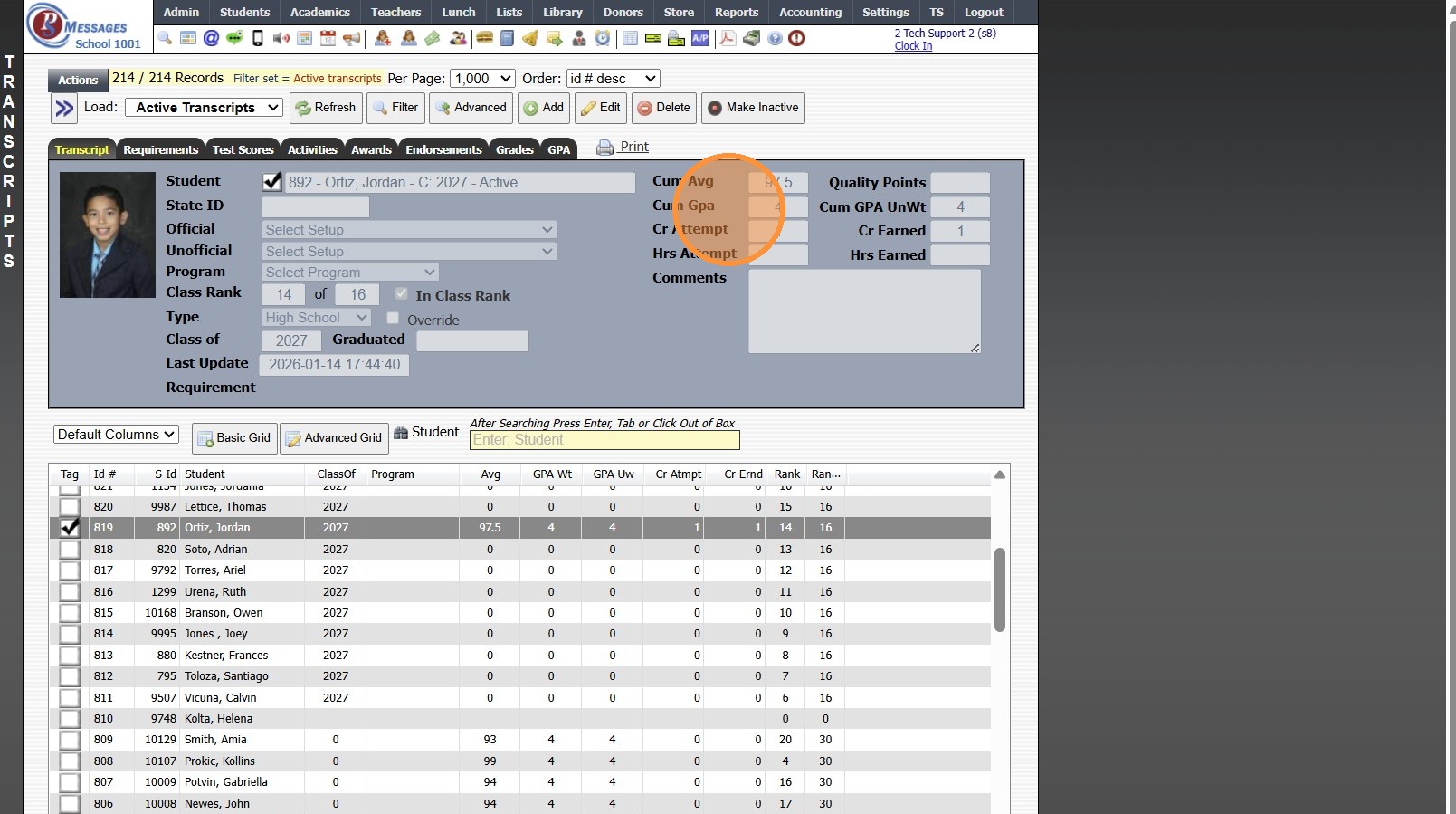
Task: Open the Academics menu
Action: (320, 12)
